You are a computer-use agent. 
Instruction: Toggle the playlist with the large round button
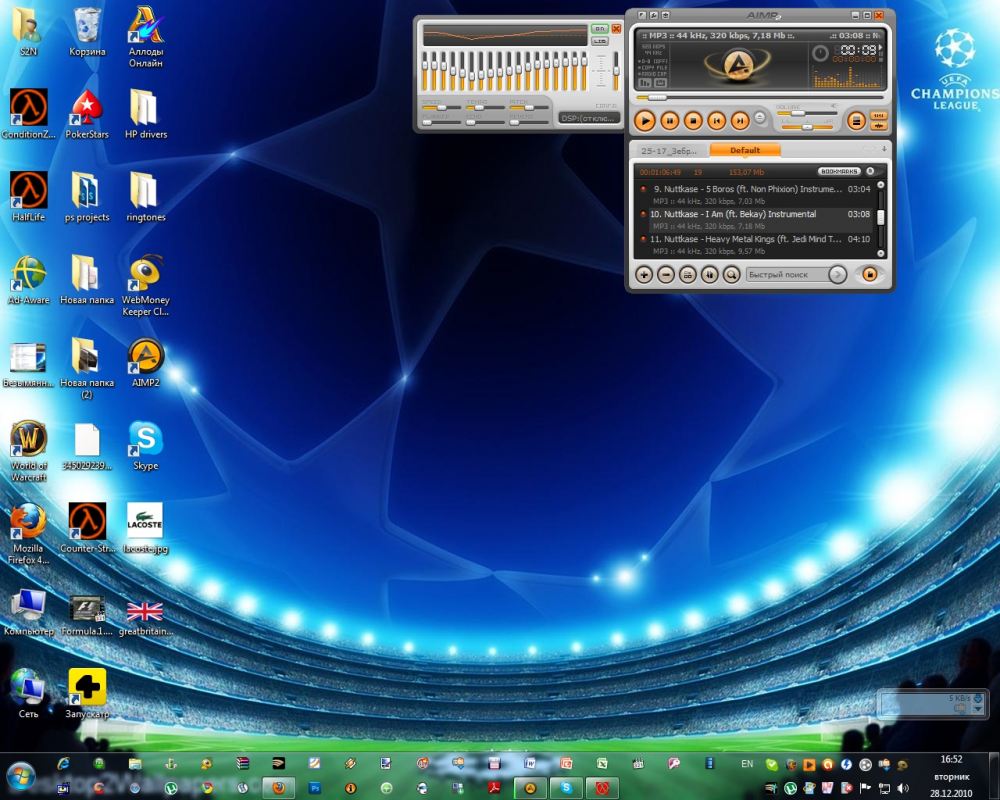[x=857, y=120]
